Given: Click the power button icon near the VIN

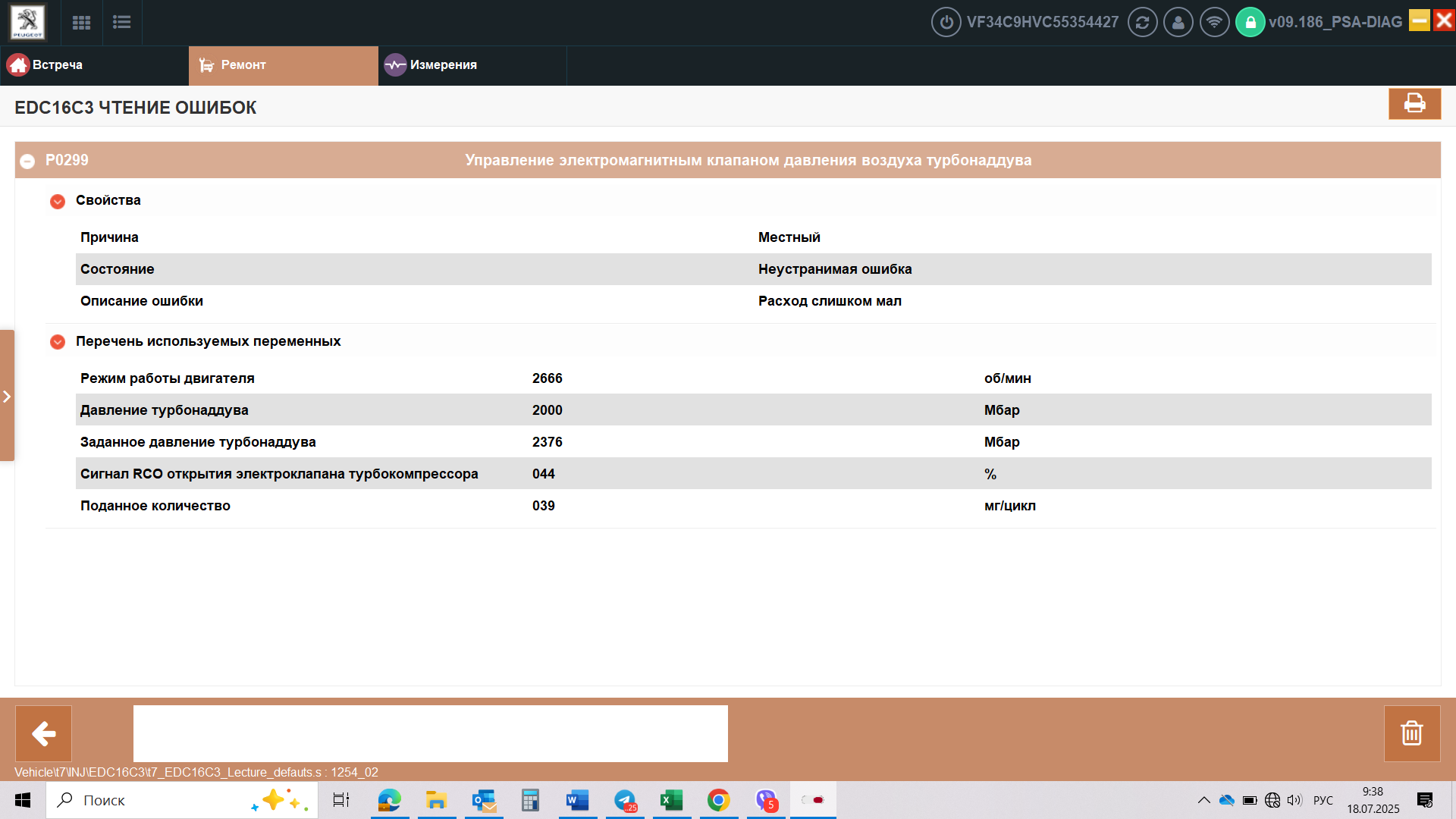Looking at the screenshot, I should point(946,22).
